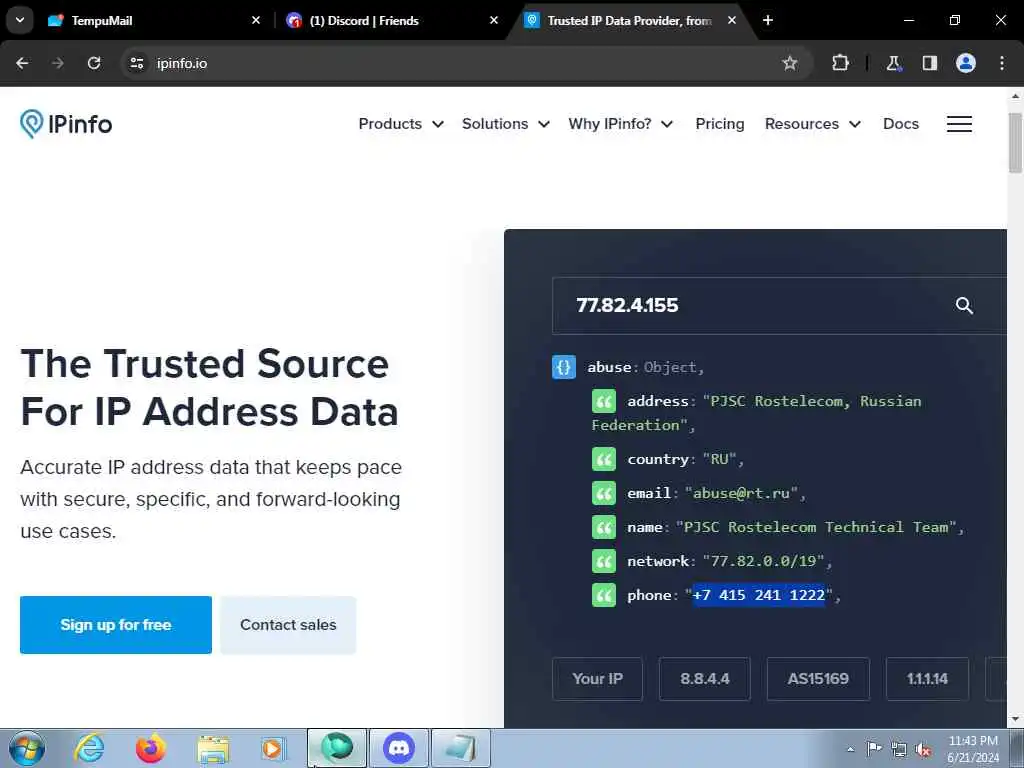Image resolution: width=1024 pixels, height=768 pixels.
Task: Bookmark this page with the star
Action: (x=790, y=63)
